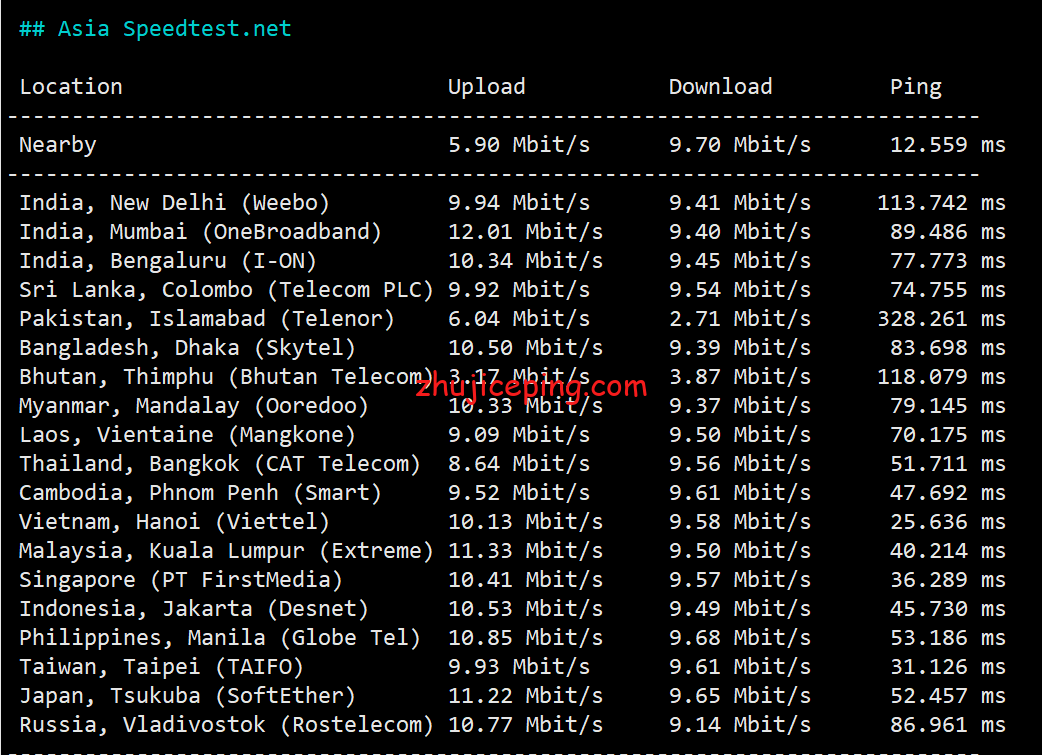Click 'Pakistan, Islamabad (Telenor)' location
This screenshot has height=755, width=1042.
click(x=207, y=319)
